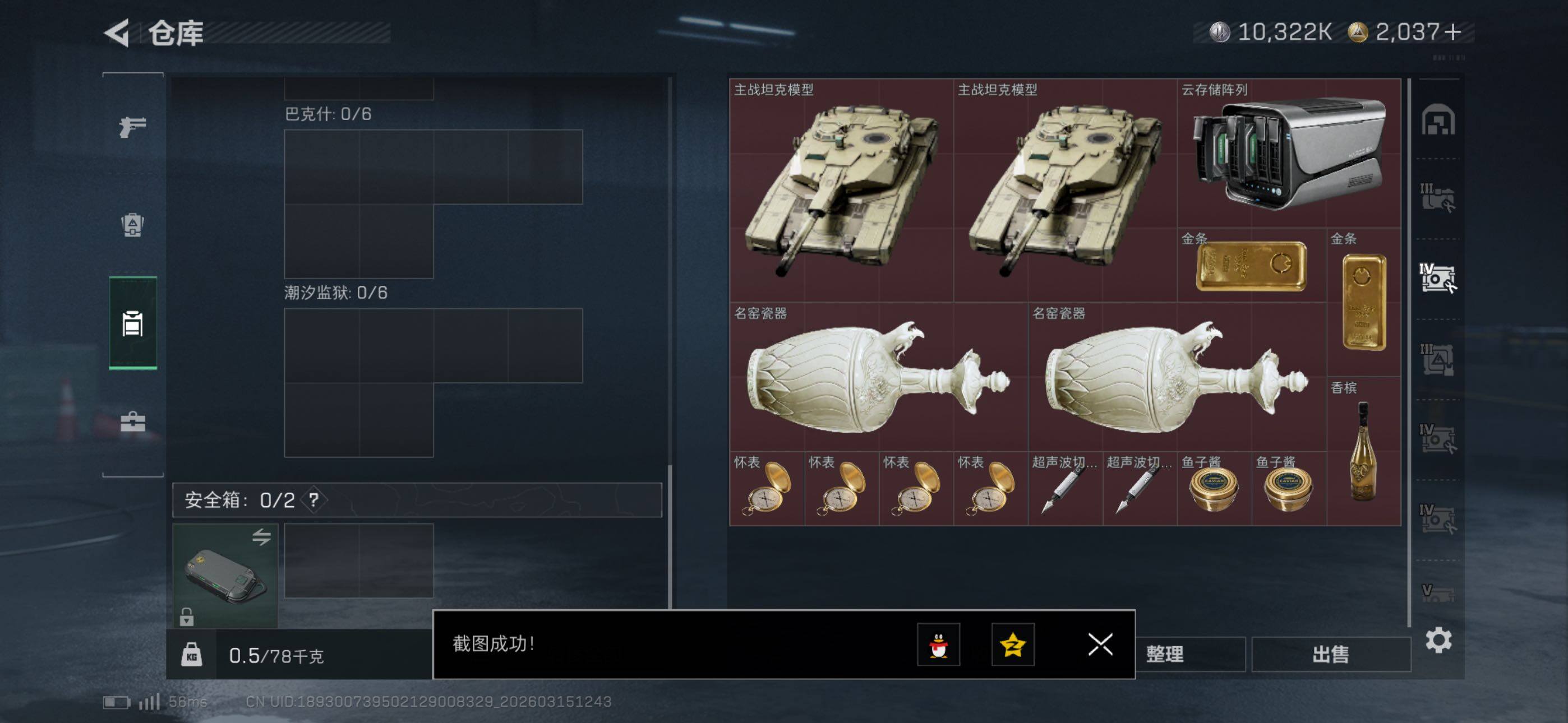1568x723 pixels.
Task: Add currency with the plus sign
Action: click(x=1452, y=31)
